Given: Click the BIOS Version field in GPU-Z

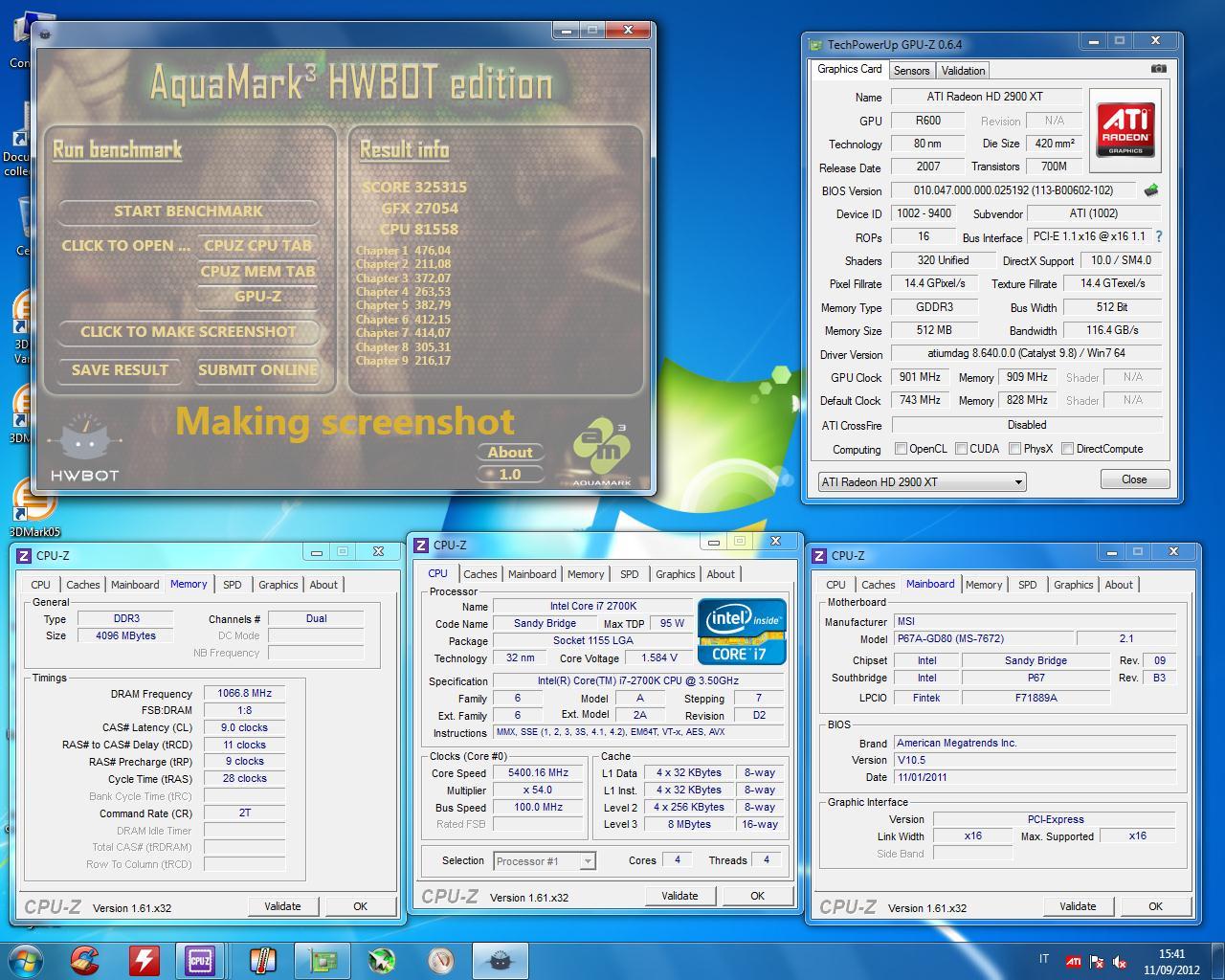Looking at the screenshot, I should (1013, 190).
